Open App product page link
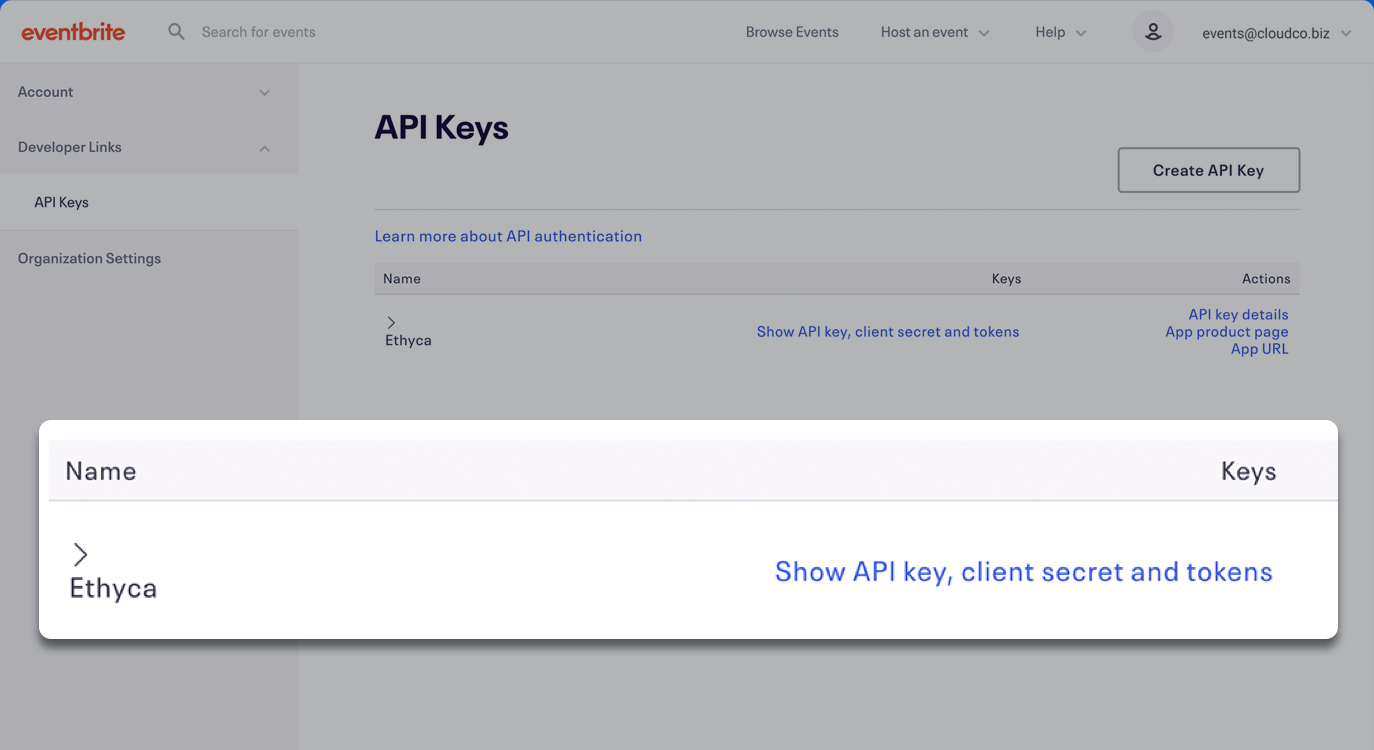Image resolution: width=1374 pixels, height=750 pixels. 1227,331
